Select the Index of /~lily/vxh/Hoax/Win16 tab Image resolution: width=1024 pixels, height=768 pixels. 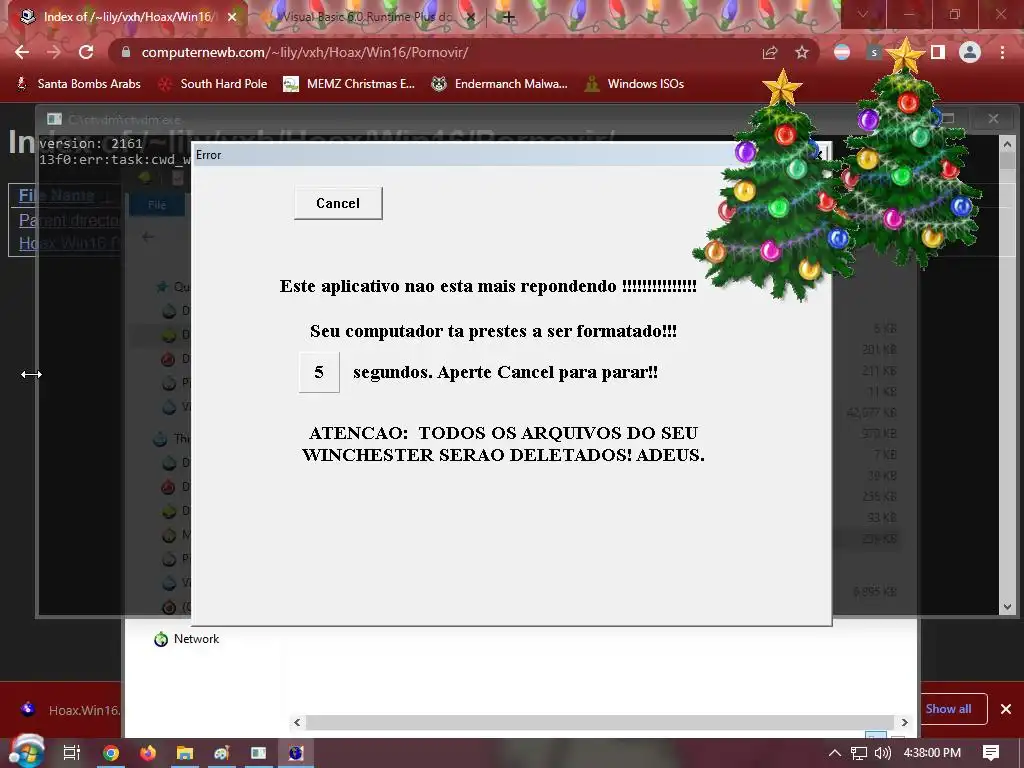click(127, 17)
